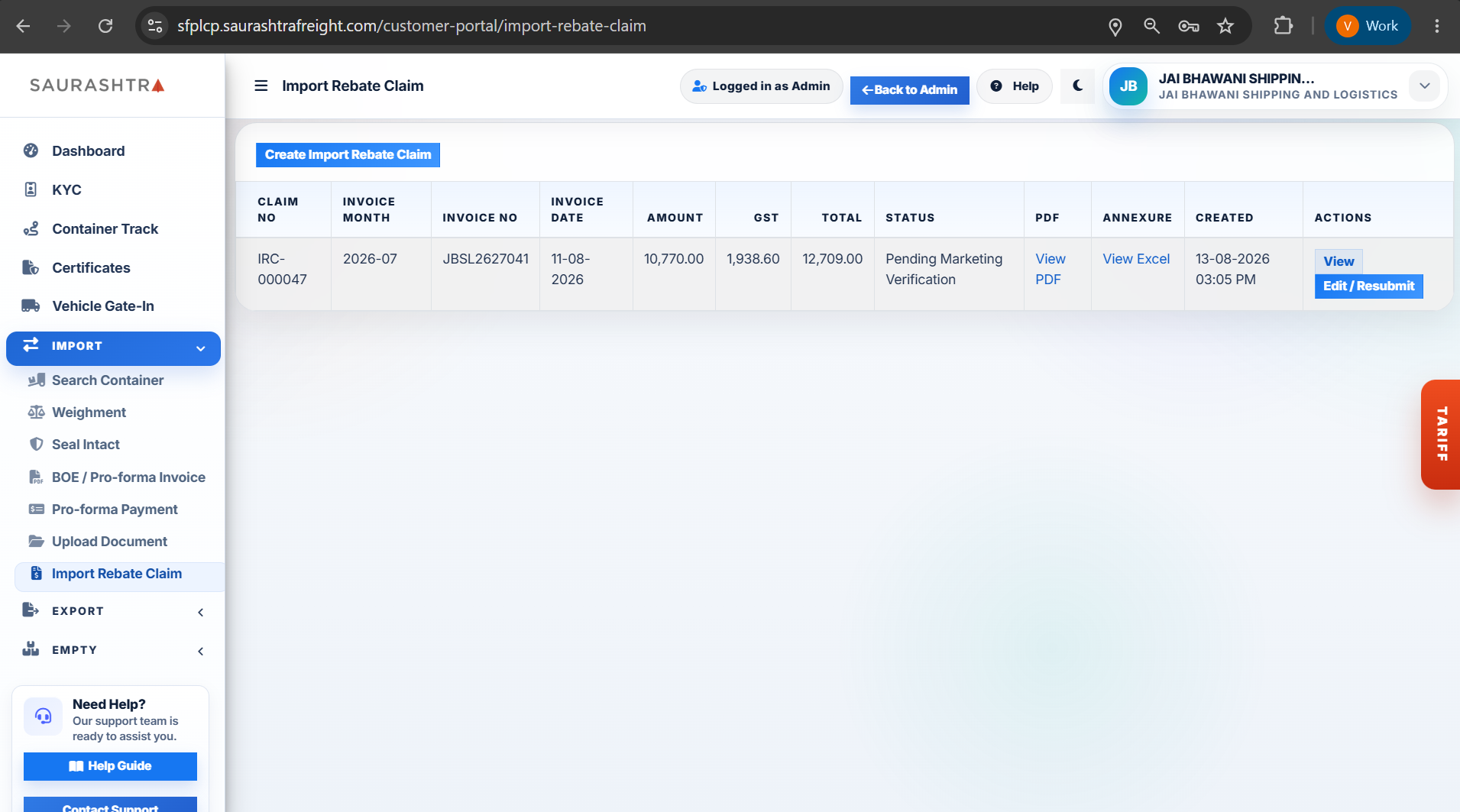The width and height of the screenshot is (1460, 812).
Task: Open Vehicle Gate-In page
Action: coord(103,306)
